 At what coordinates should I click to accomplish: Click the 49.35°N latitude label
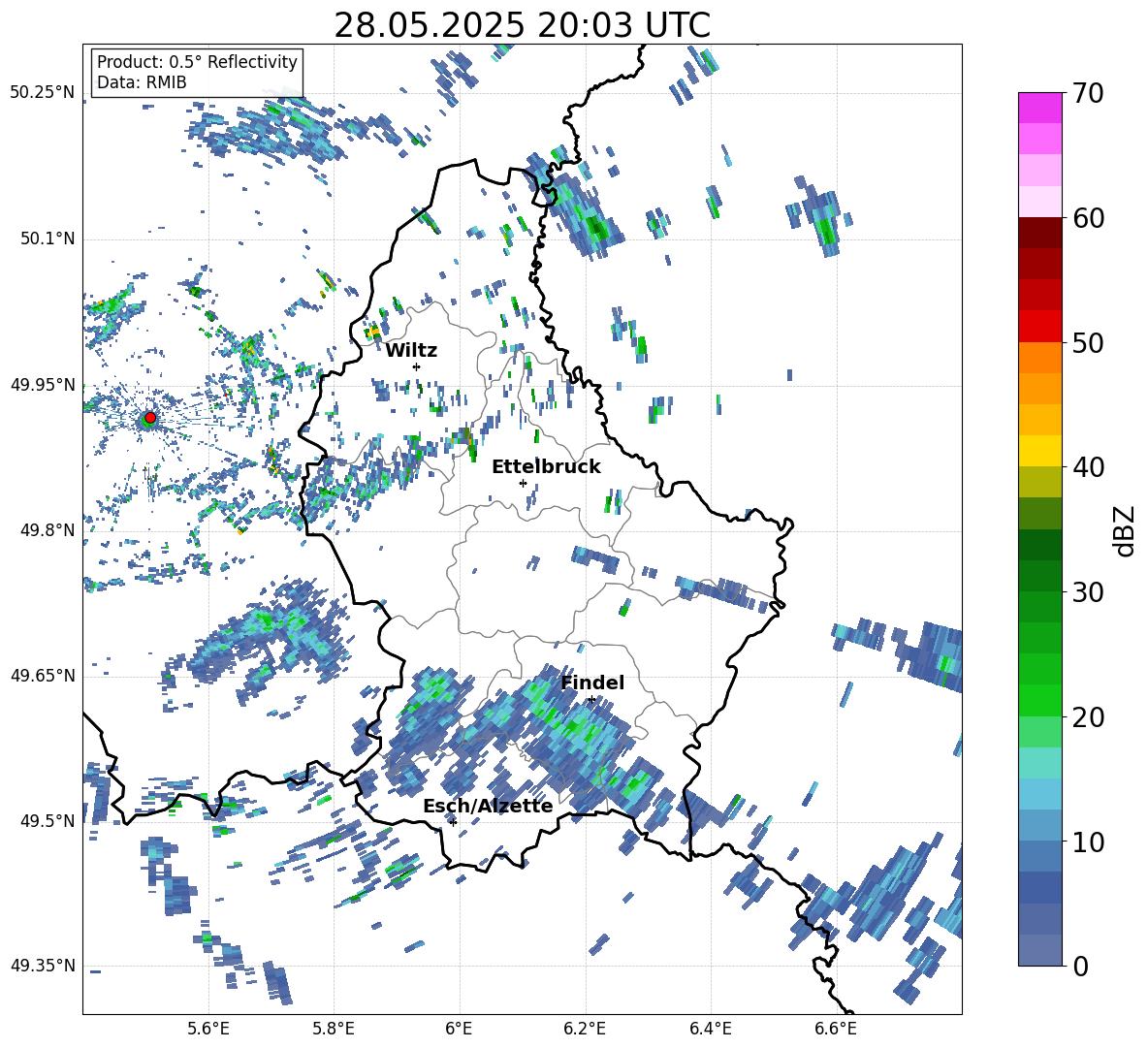(x=43, y=966)
